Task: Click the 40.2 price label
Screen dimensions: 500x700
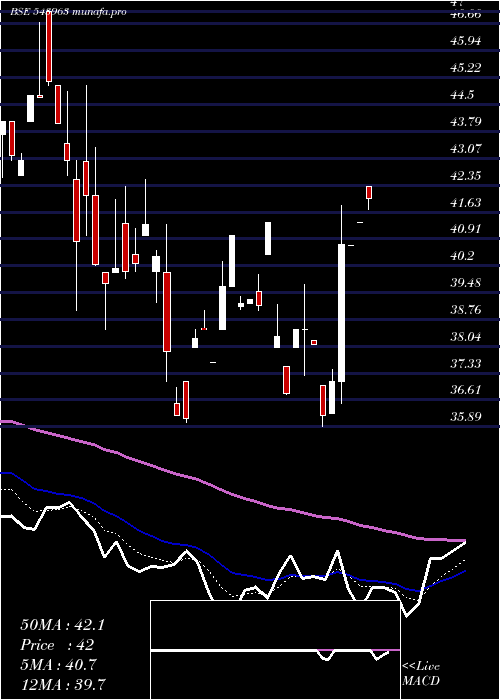Action: [x=462, y=256]
